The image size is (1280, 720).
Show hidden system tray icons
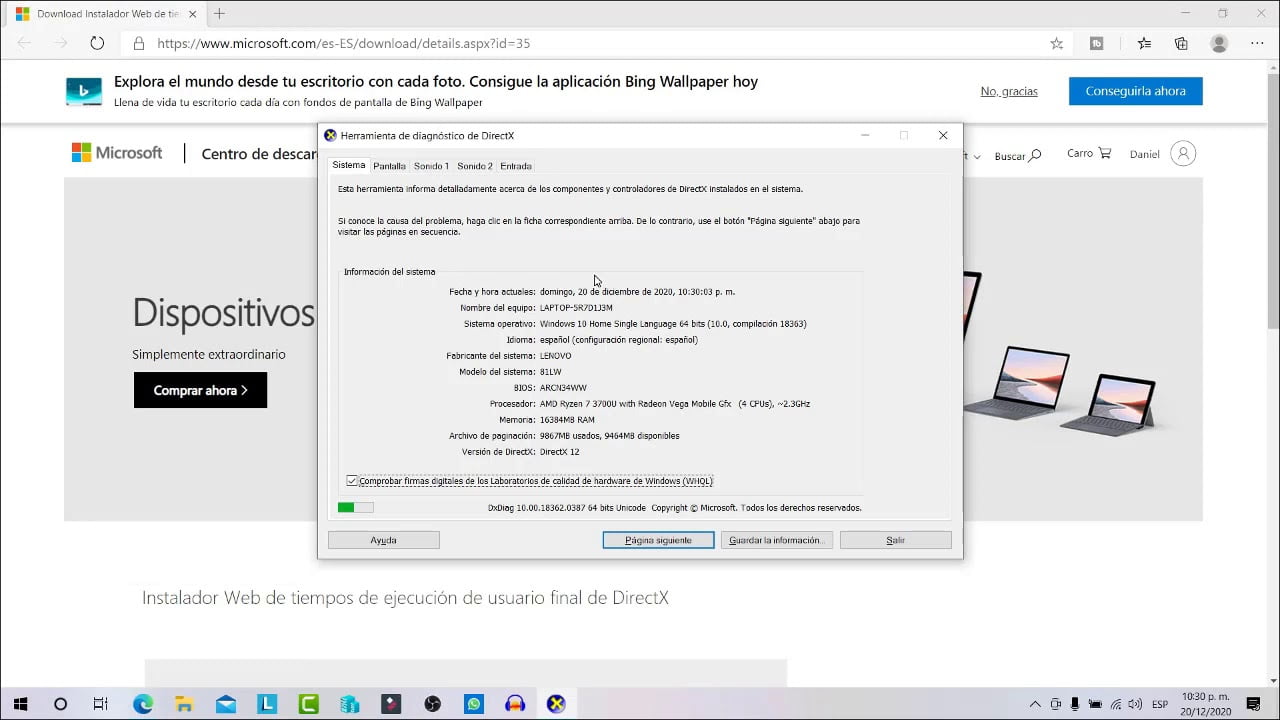point(1035,704)
